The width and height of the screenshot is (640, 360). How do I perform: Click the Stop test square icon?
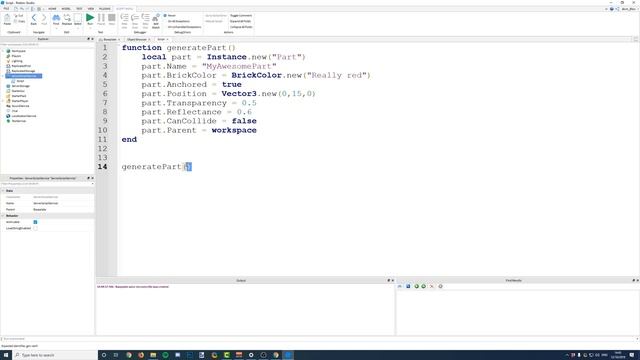(x=112, y=19)
